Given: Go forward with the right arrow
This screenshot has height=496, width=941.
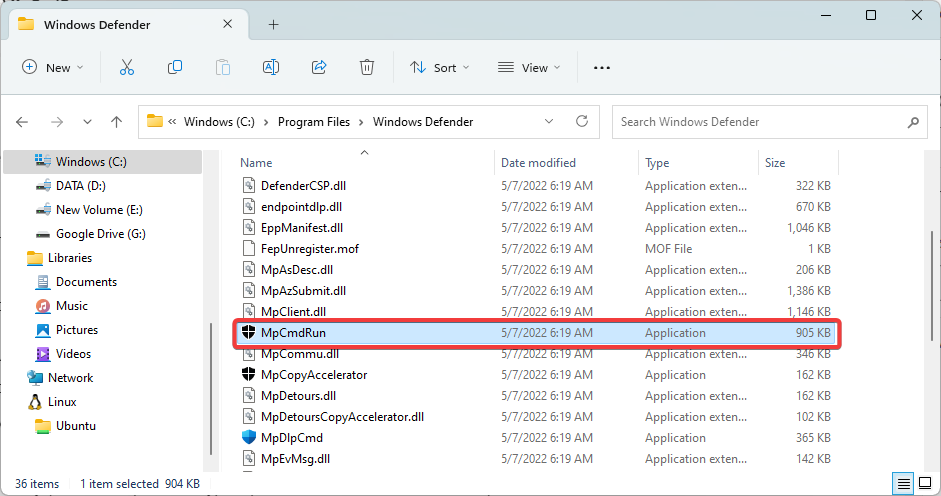Looking at the screenshot, I should coord(57,122).
